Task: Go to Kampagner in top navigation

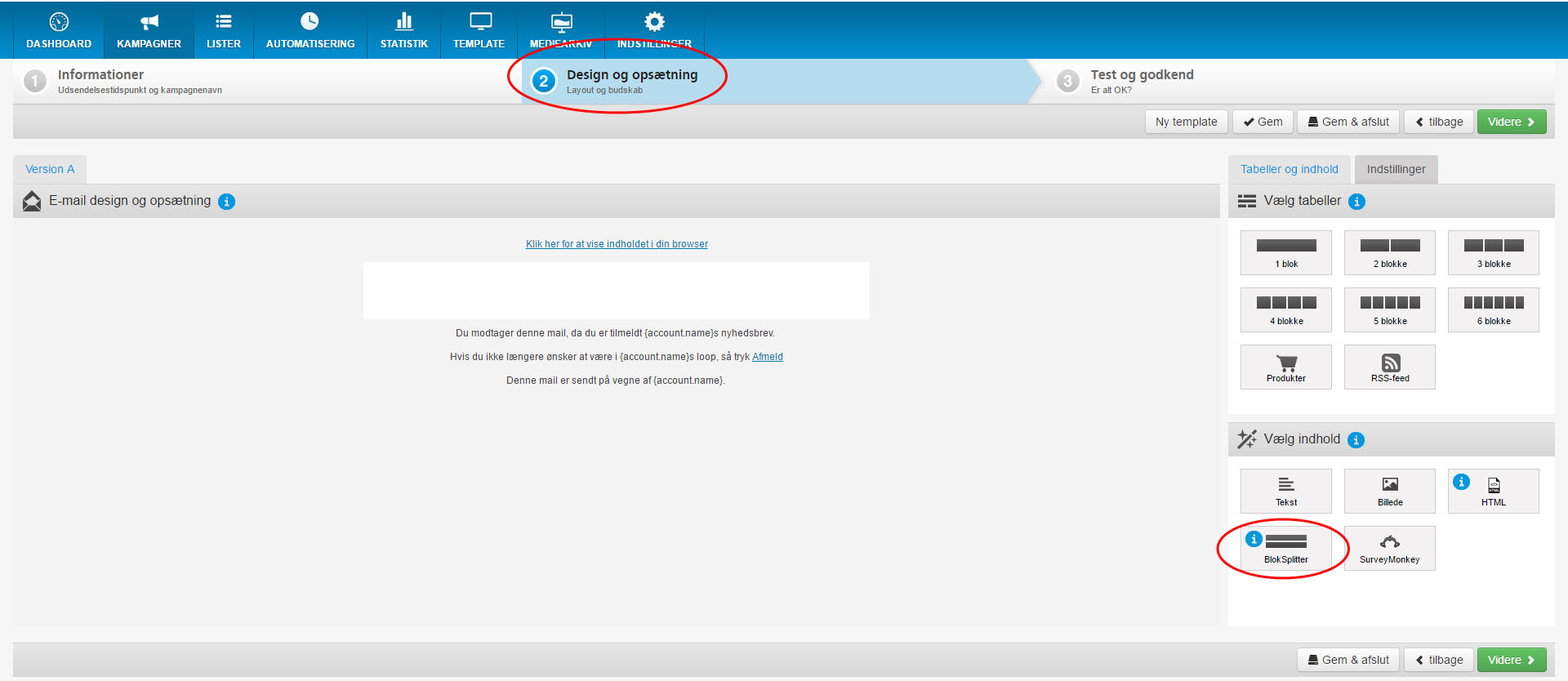Action: click(x=149, y=30)
